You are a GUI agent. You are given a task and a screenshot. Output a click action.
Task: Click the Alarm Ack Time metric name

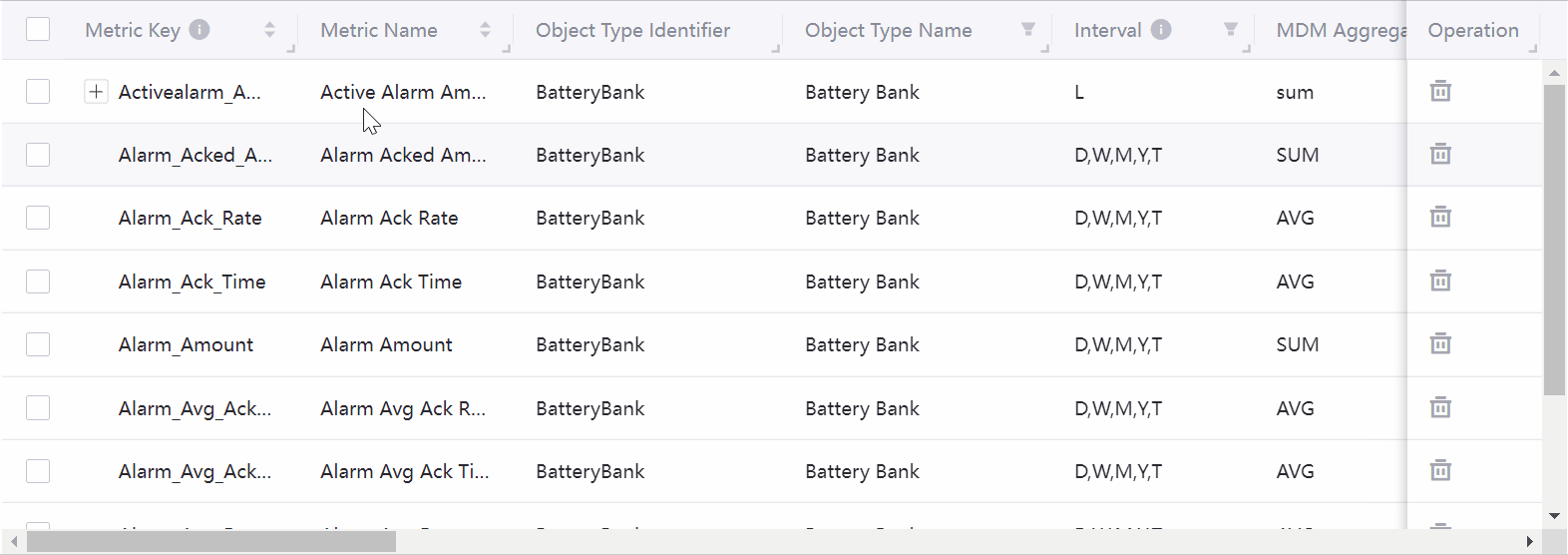pyautogui.click(x=391, y=281)
